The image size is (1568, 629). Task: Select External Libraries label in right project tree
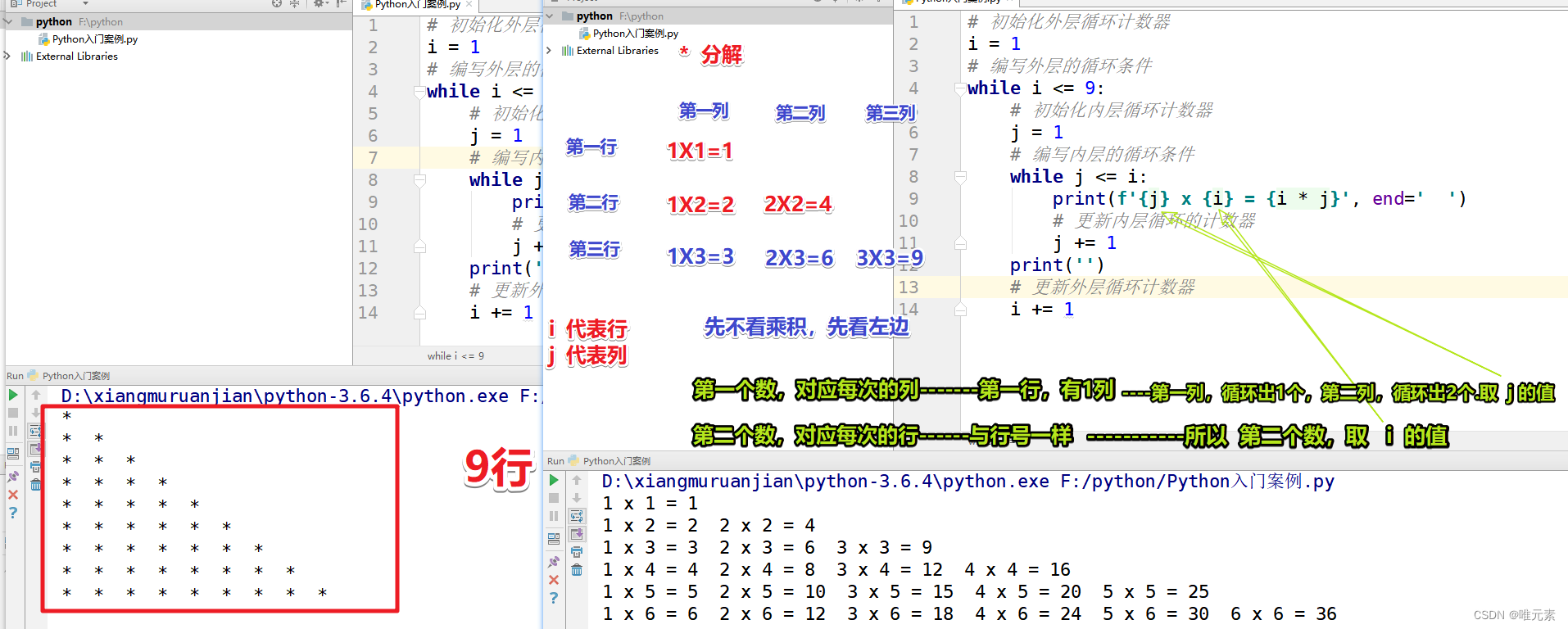pyautogui.click(x=618, y=51)
